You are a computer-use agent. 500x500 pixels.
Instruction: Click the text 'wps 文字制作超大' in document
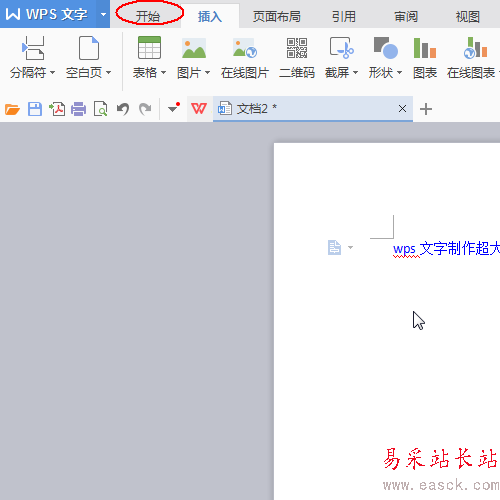(446, 249)
